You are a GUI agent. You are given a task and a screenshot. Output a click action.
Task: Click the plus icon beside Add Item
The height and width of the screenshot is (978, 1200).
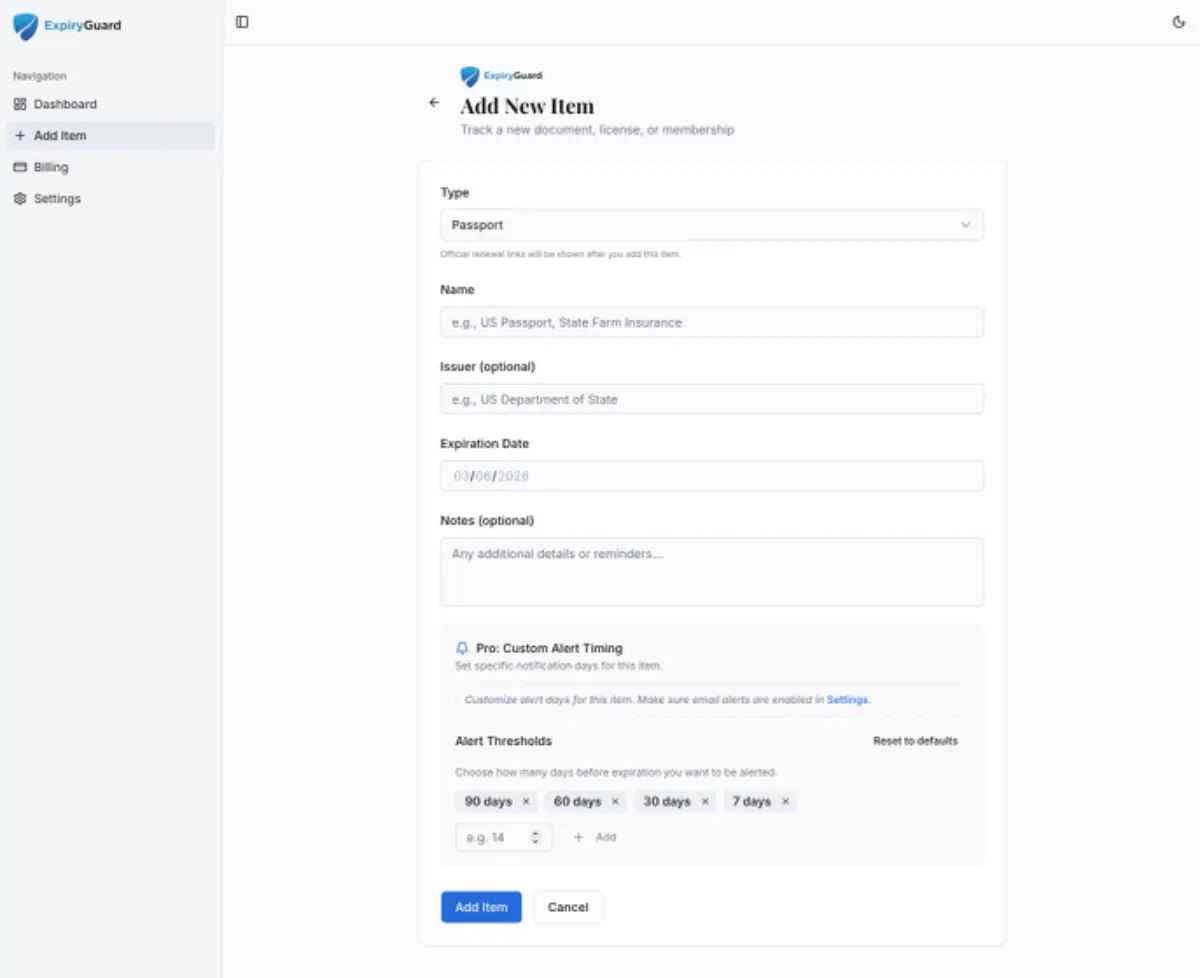[20, 136]
